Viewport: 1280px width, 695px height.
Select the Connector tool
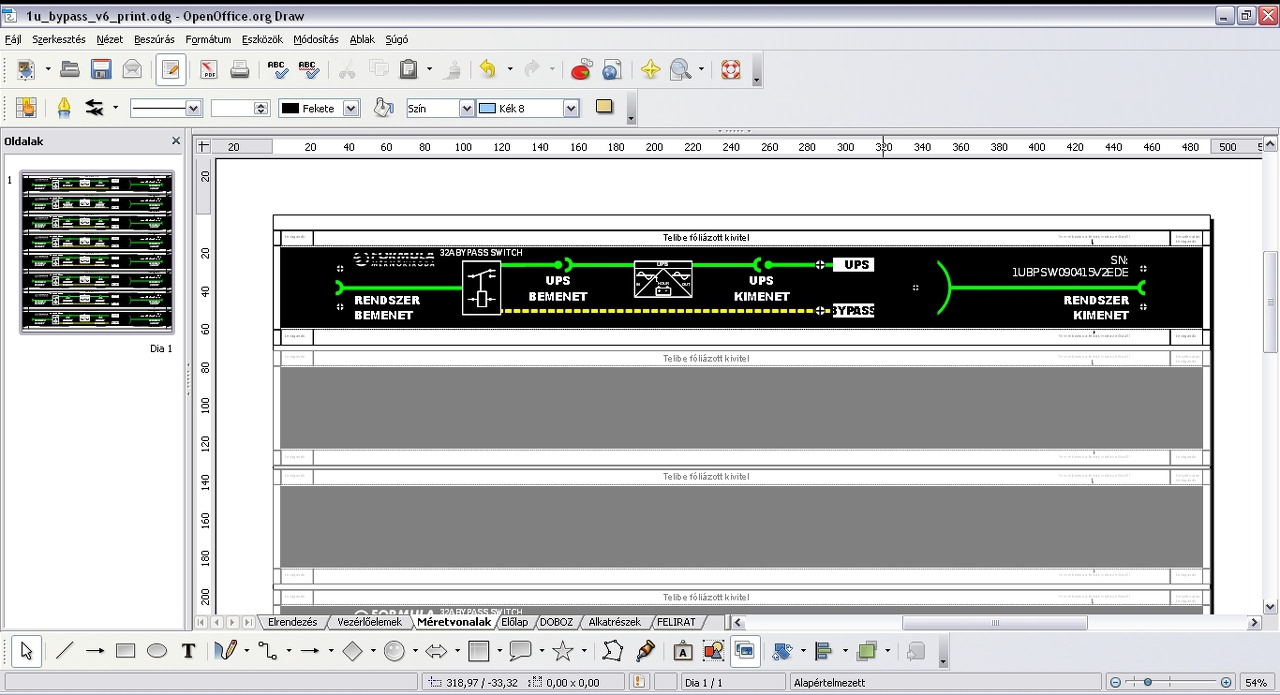coord(267,651)
